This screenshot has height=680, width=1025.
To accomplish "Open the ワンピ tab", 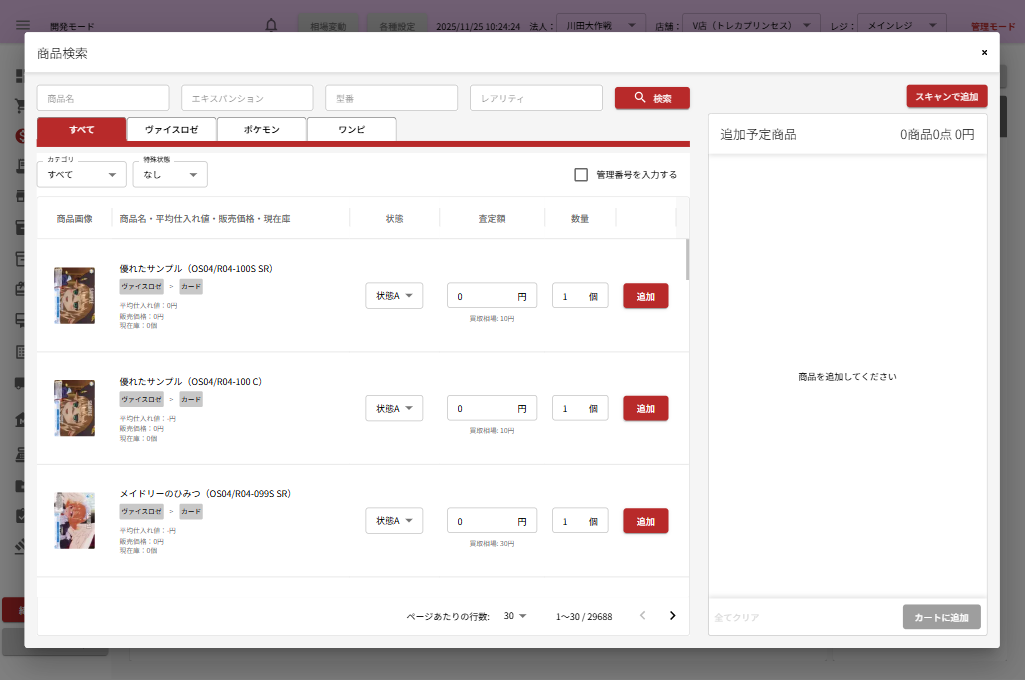I will coord(351,130).
